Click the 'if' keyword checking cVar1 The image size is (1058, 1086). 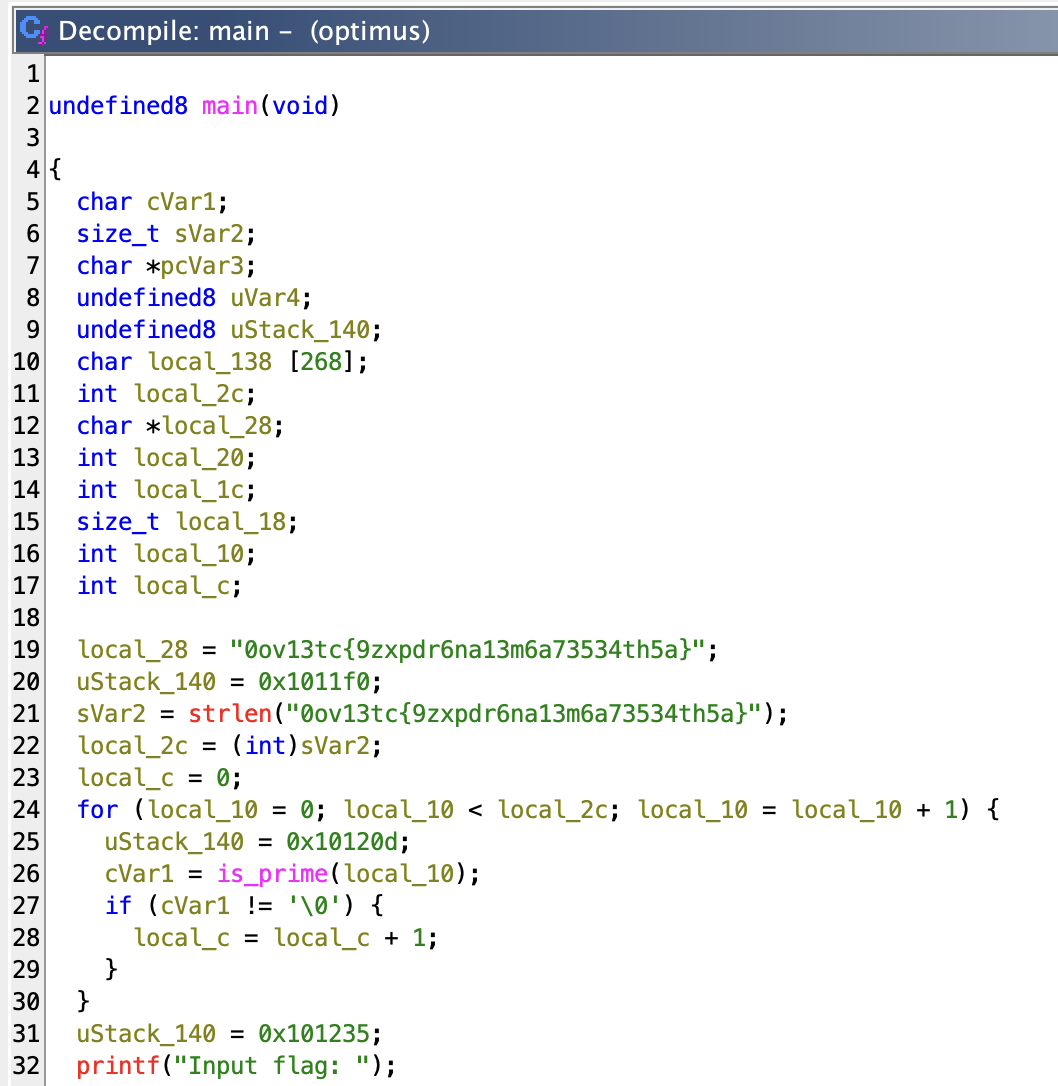pos(118,905)
